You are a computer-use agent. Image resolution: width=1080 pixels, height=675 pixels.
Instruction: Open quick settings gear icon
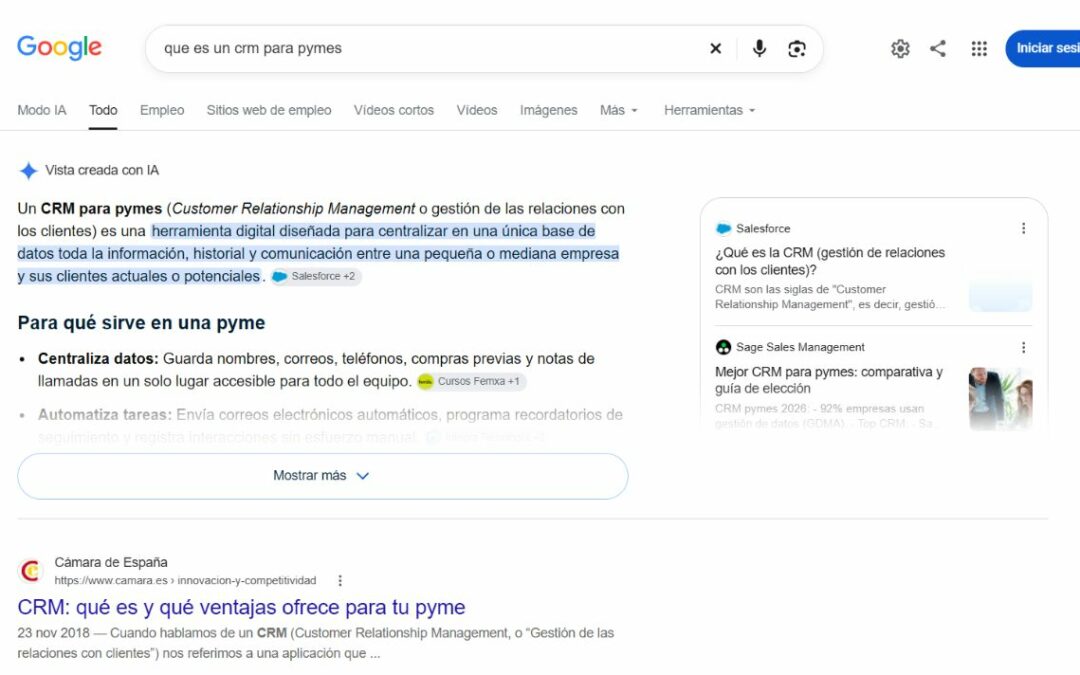pyautogui.click(x=900, y=48)
